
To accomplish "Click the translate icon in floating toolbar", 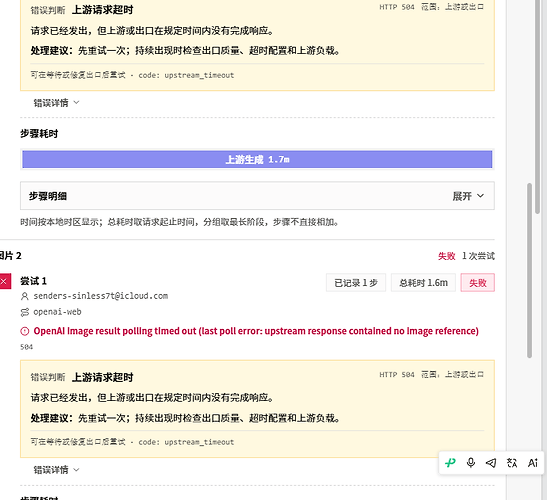I will (x=512, y=463).
